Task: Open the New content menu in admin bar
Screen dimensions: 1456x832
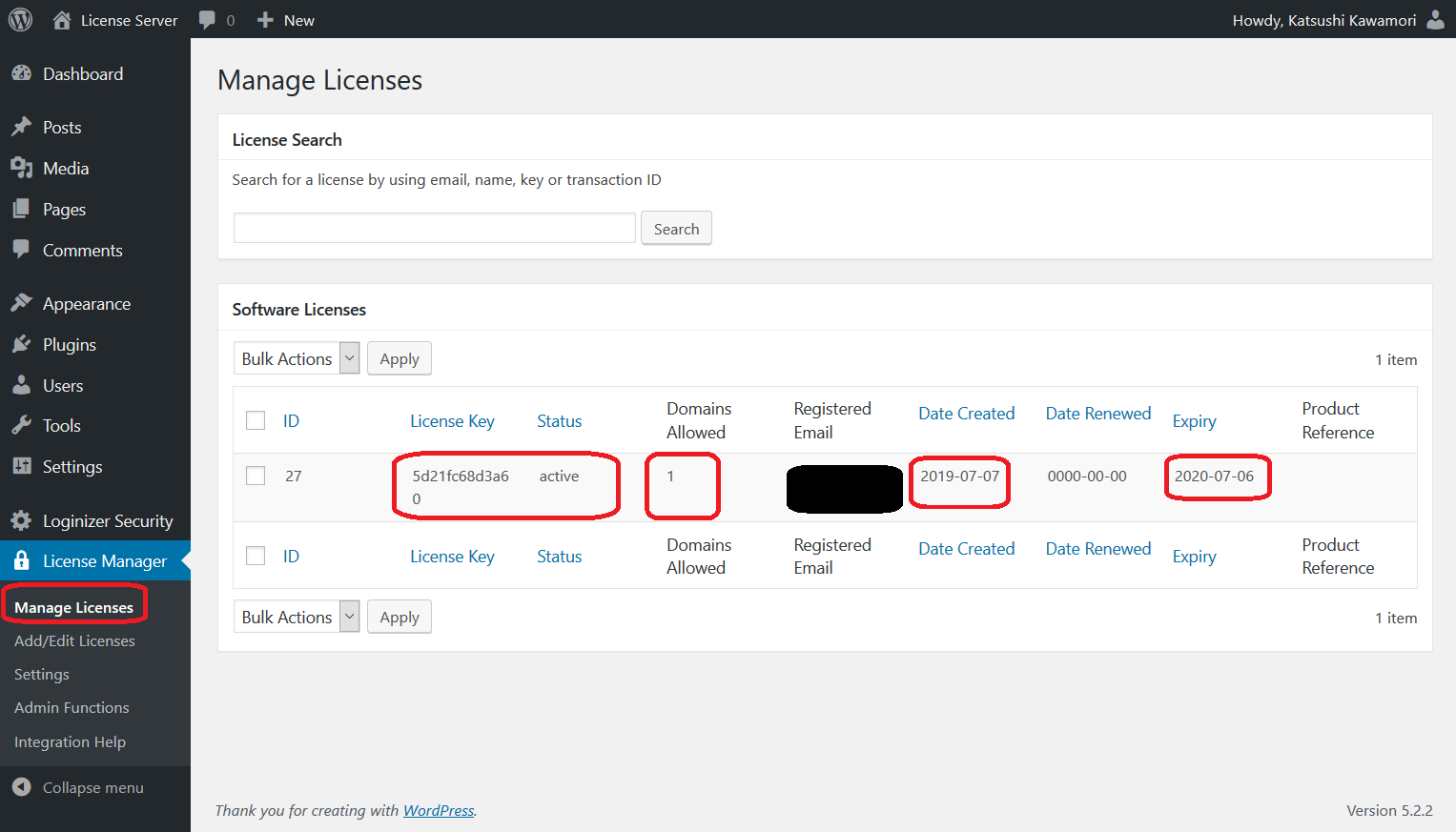Action: point(286,20)
